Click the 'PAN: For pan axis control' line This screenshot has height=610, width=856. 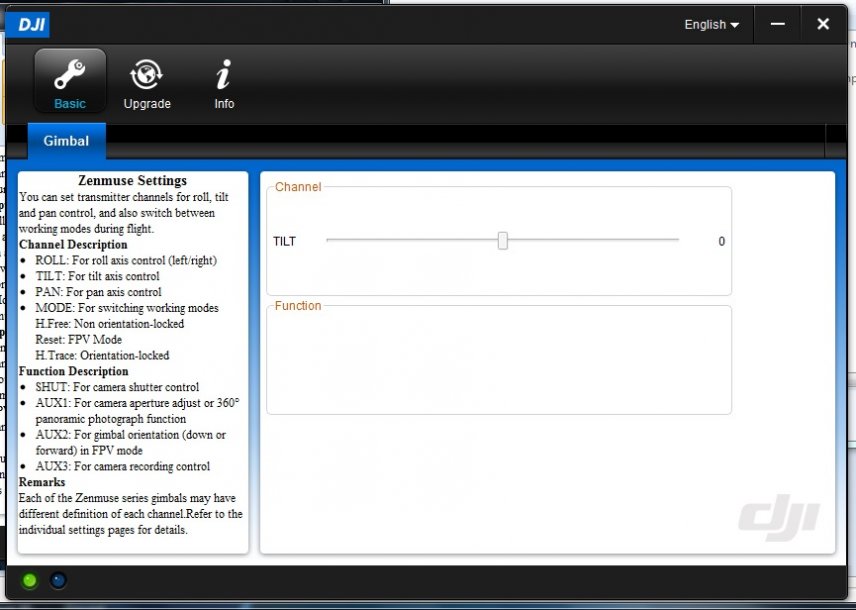[98, 292]
